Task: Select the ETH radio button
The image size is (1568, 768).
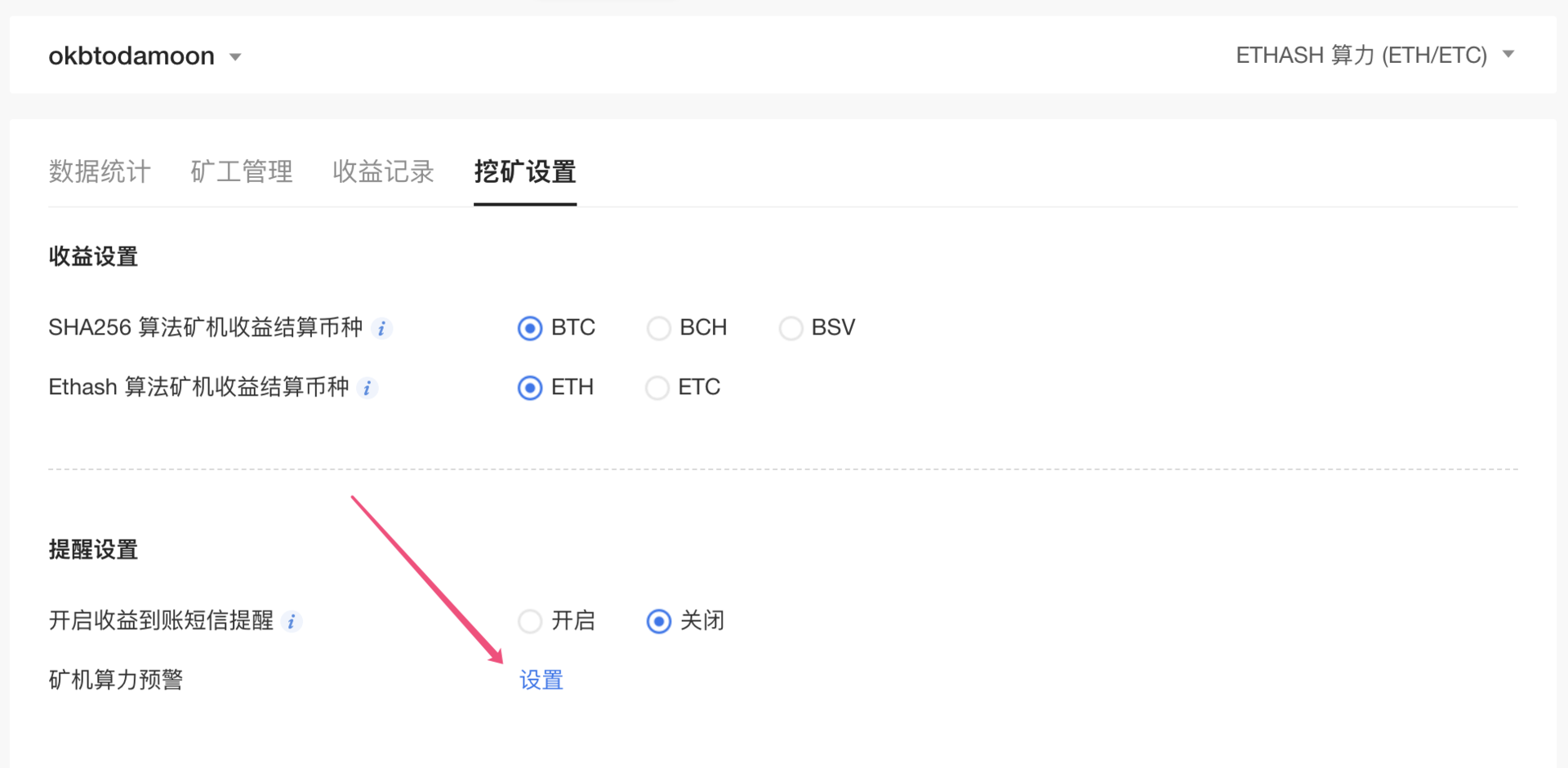Action: 530,388
